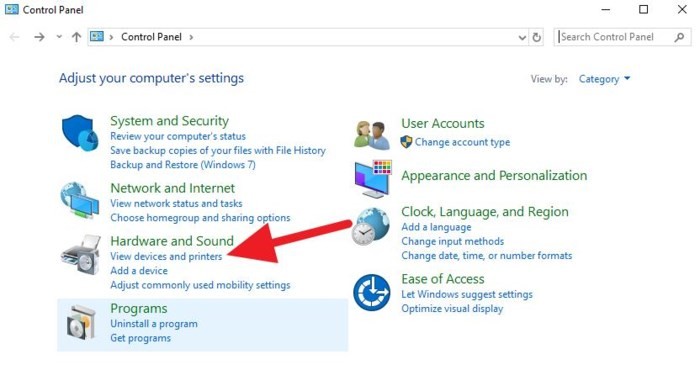Open the Programs disc box icon
The height and width of the screenshot is (386, 700).
[81, 322]
